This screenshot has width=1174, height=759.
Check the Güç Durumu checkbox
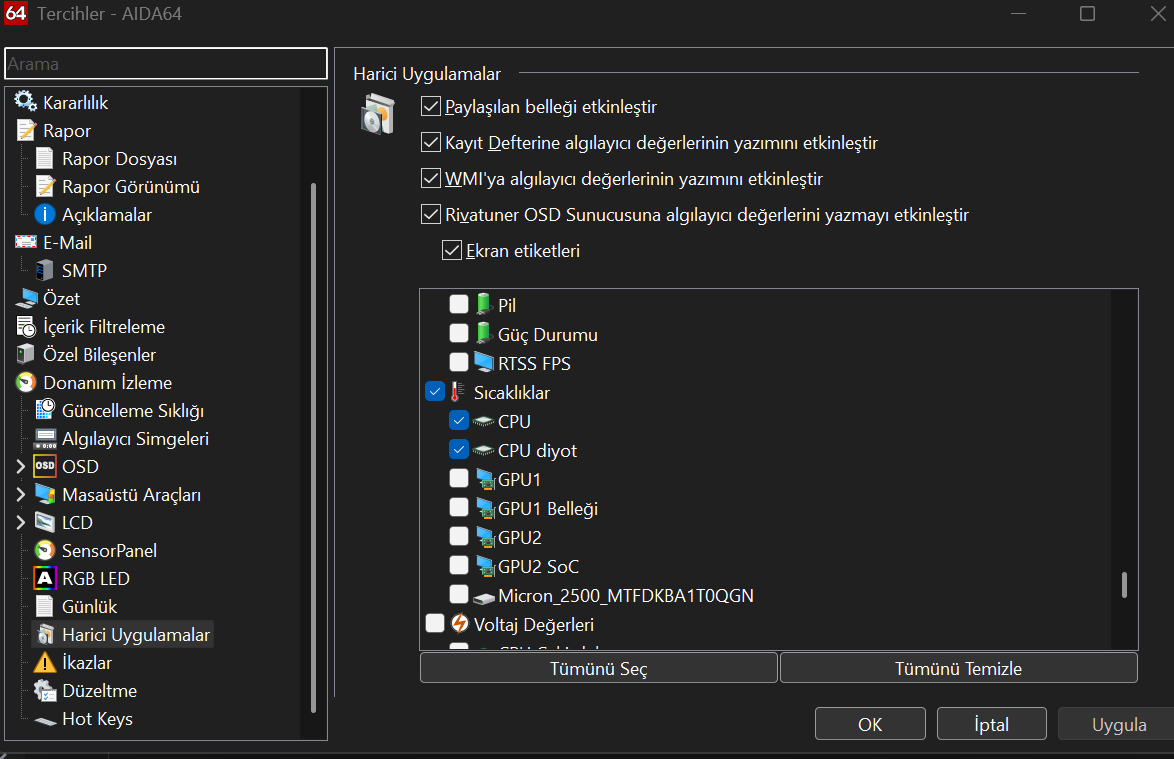point(459,333)
